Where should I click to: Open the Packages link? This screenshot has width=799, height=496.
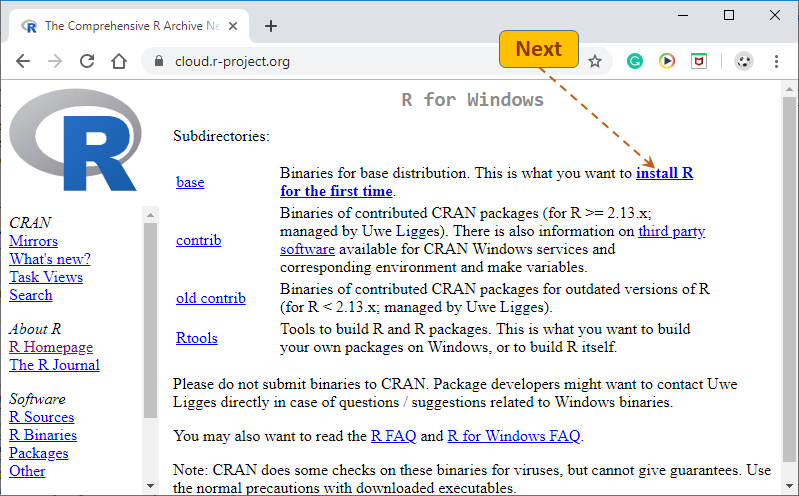point(39,453)
